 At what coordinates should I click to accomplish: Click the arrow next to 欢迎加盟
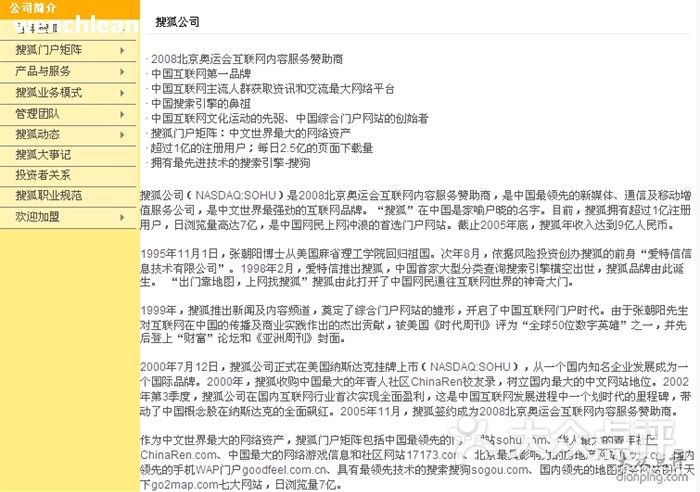click(x=122, y=216)
